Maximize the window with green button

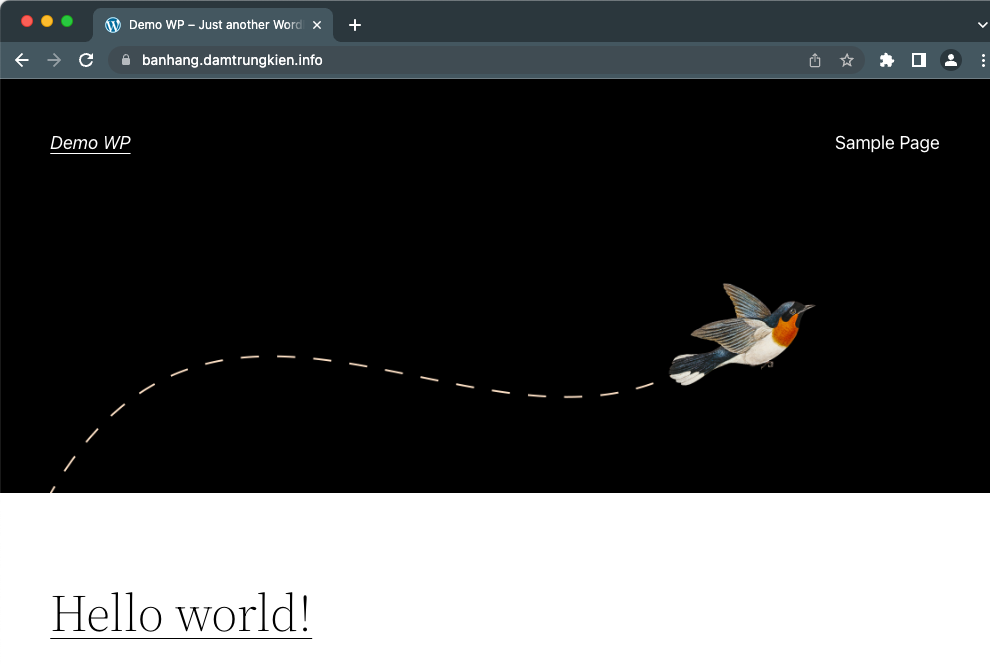coord(67,21)
